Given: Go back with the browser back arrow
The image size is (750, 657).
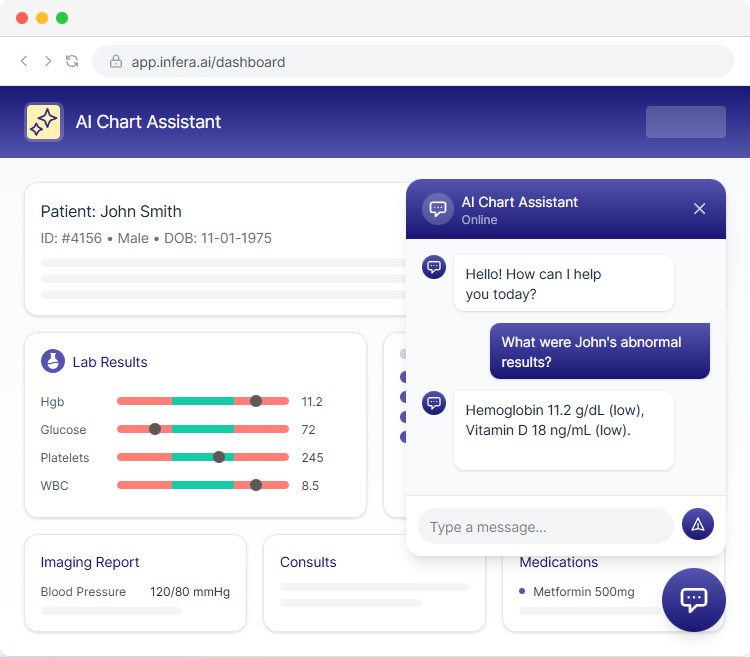Looking at the screenshot, I should tap(25, 62).
